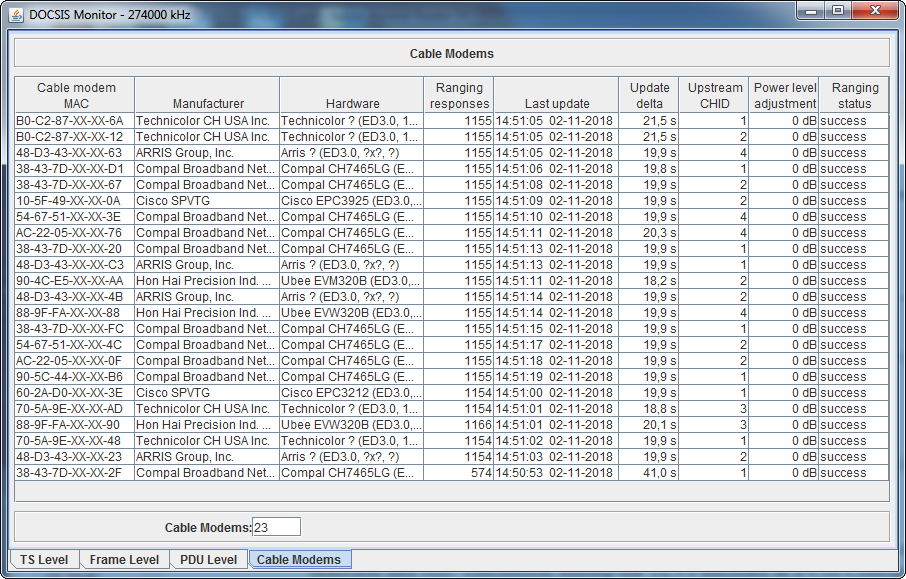This screenshot has height=579, width=906.
Task: Click update delta value 18,8 s
Action: (x=649, y=409)
